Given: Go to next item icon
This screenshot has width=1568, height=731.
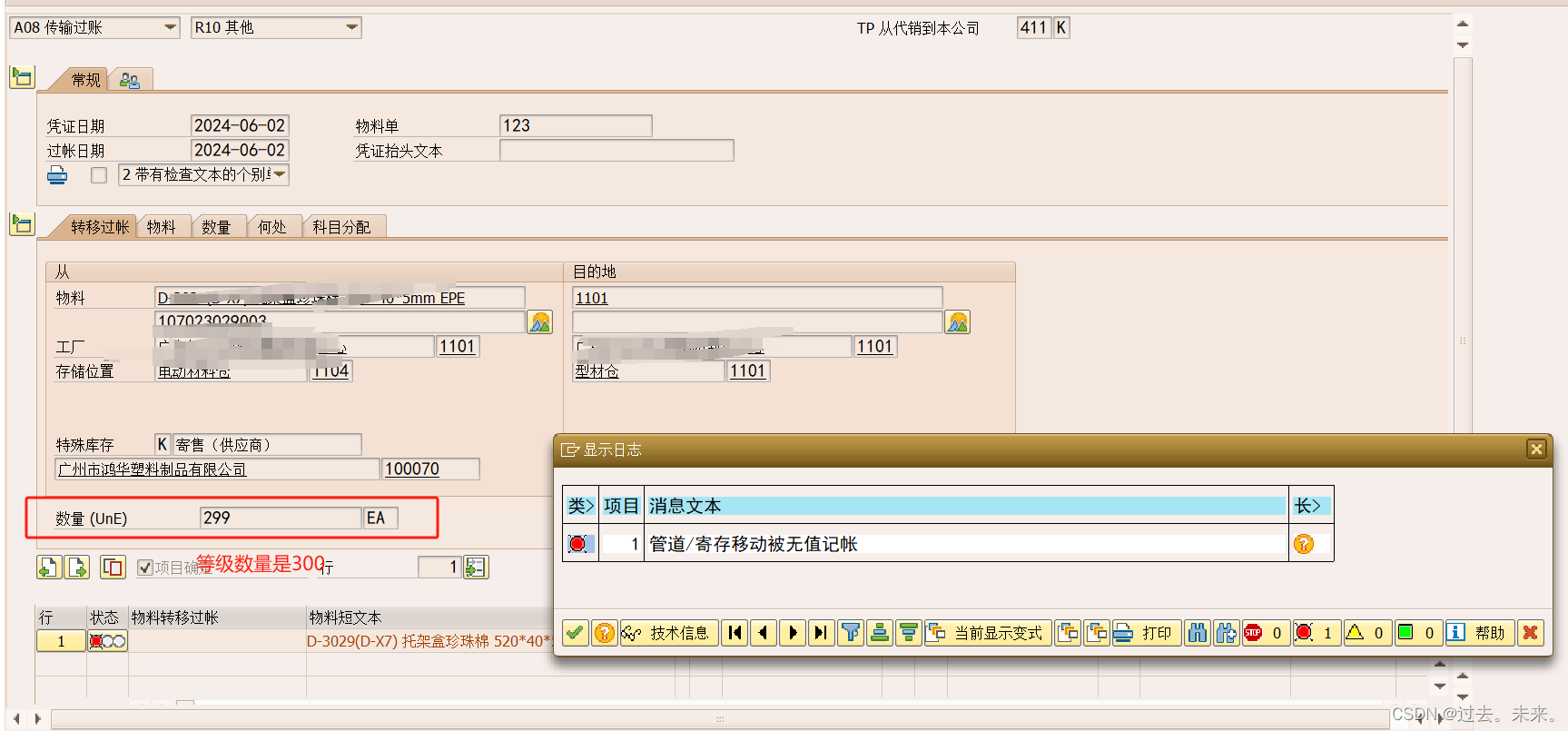Looking at the screenshot, I should [78, 567].
